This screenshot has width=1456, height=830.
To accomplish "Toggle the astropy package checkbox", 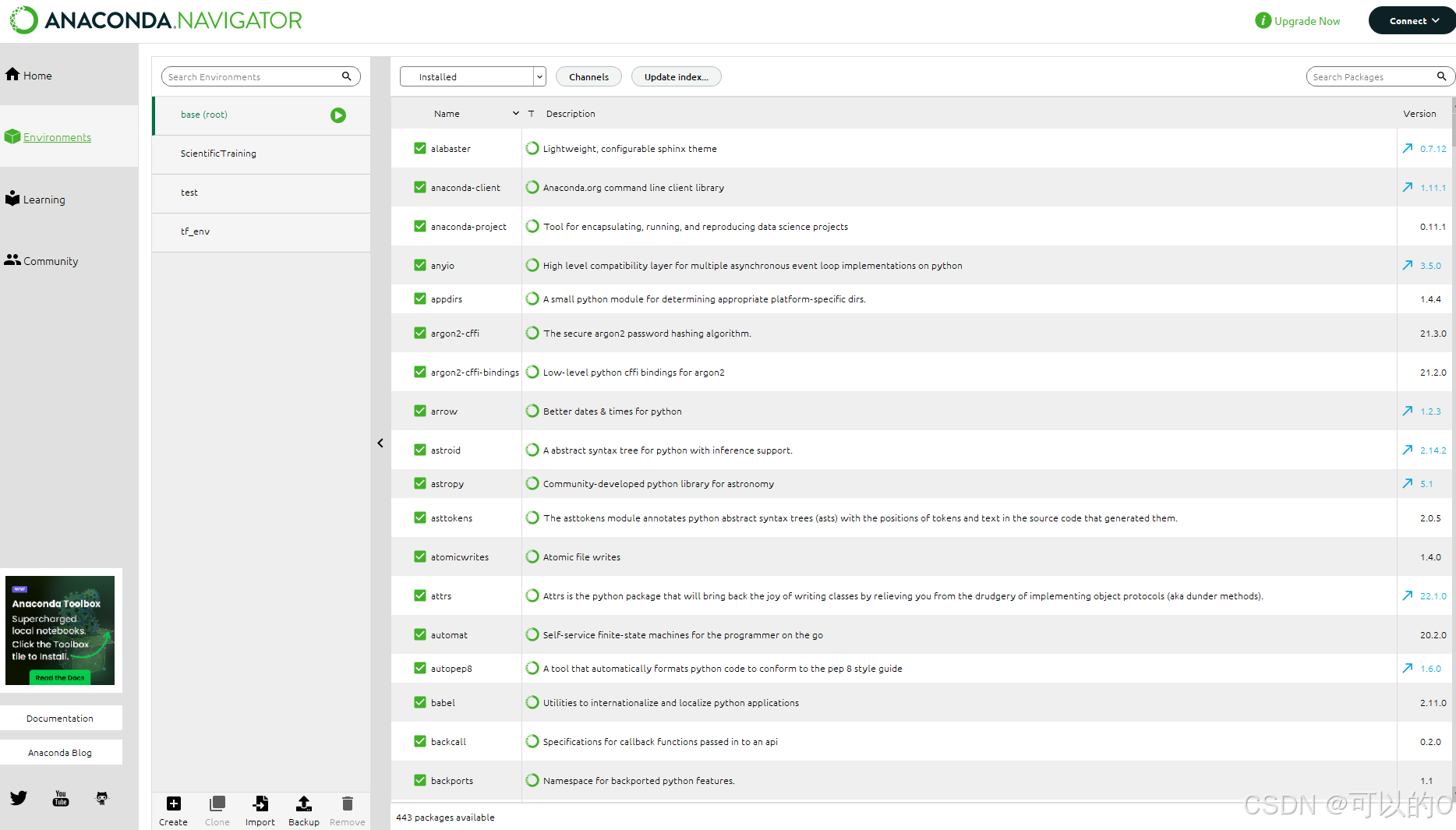I will click(x=420, y=483).
